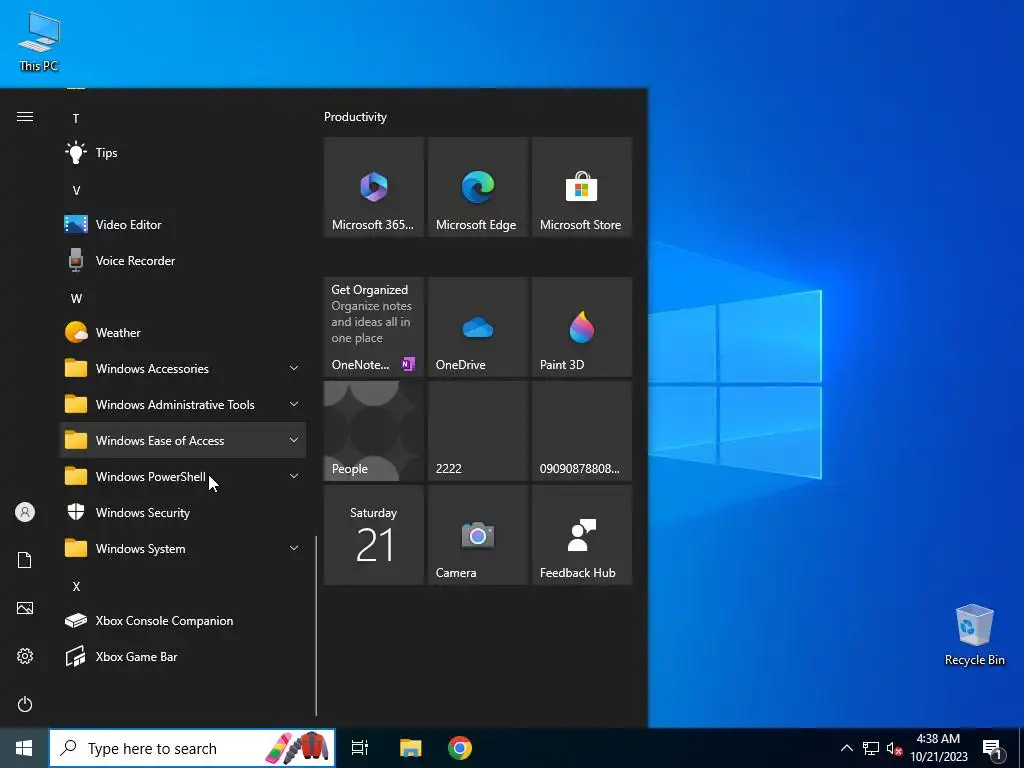
Task: Expand the Windows System folder chevron
Action: (x=294, y=549)
